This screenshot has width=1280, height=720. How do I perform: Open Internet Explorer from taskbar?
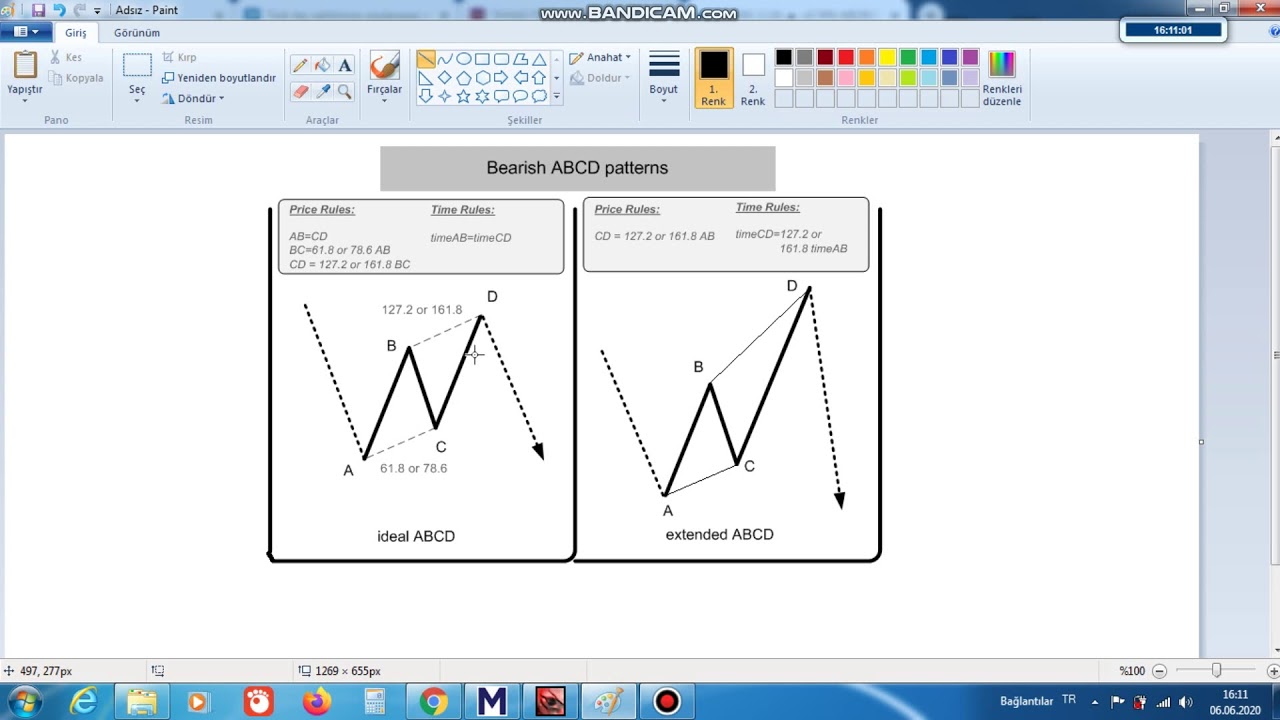pos(84,702)
